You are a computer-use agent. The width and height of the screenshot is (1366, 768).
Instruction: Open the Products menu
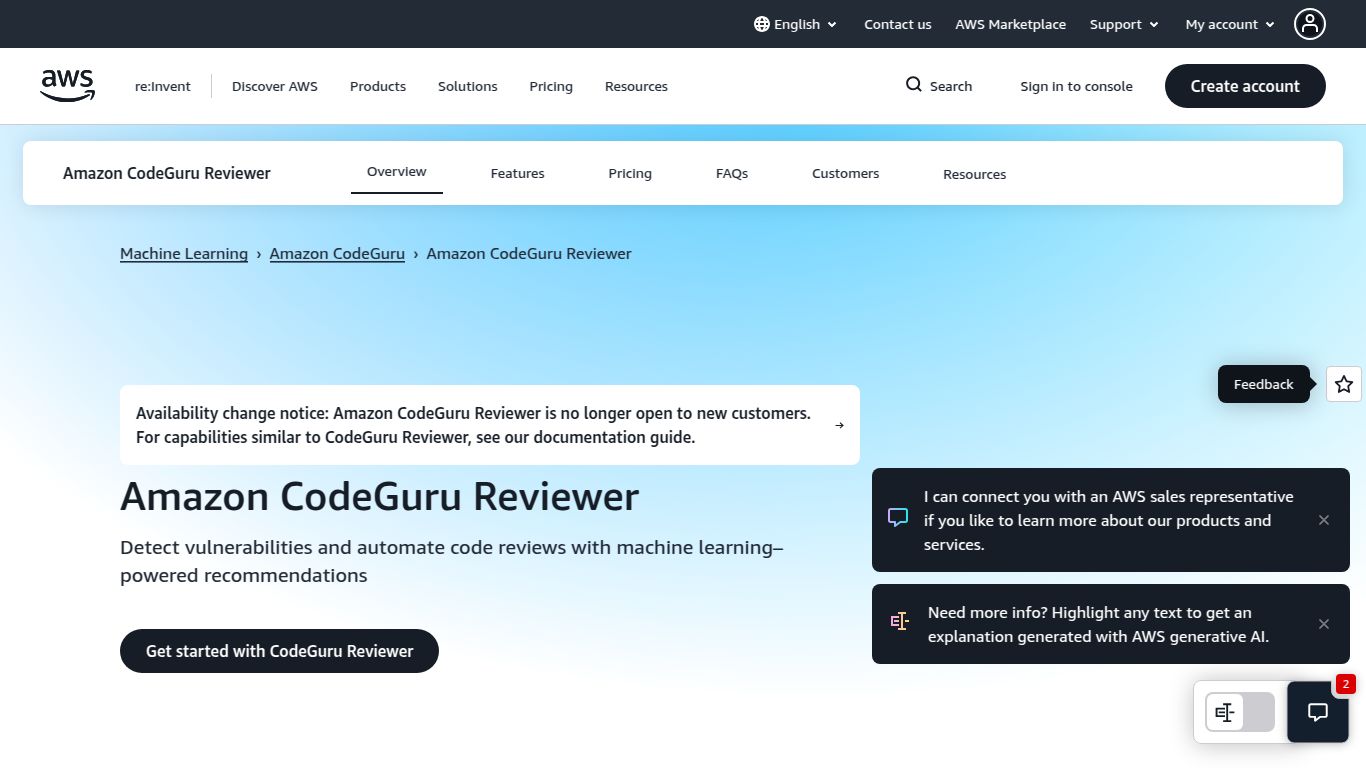(x=377, y=86)
